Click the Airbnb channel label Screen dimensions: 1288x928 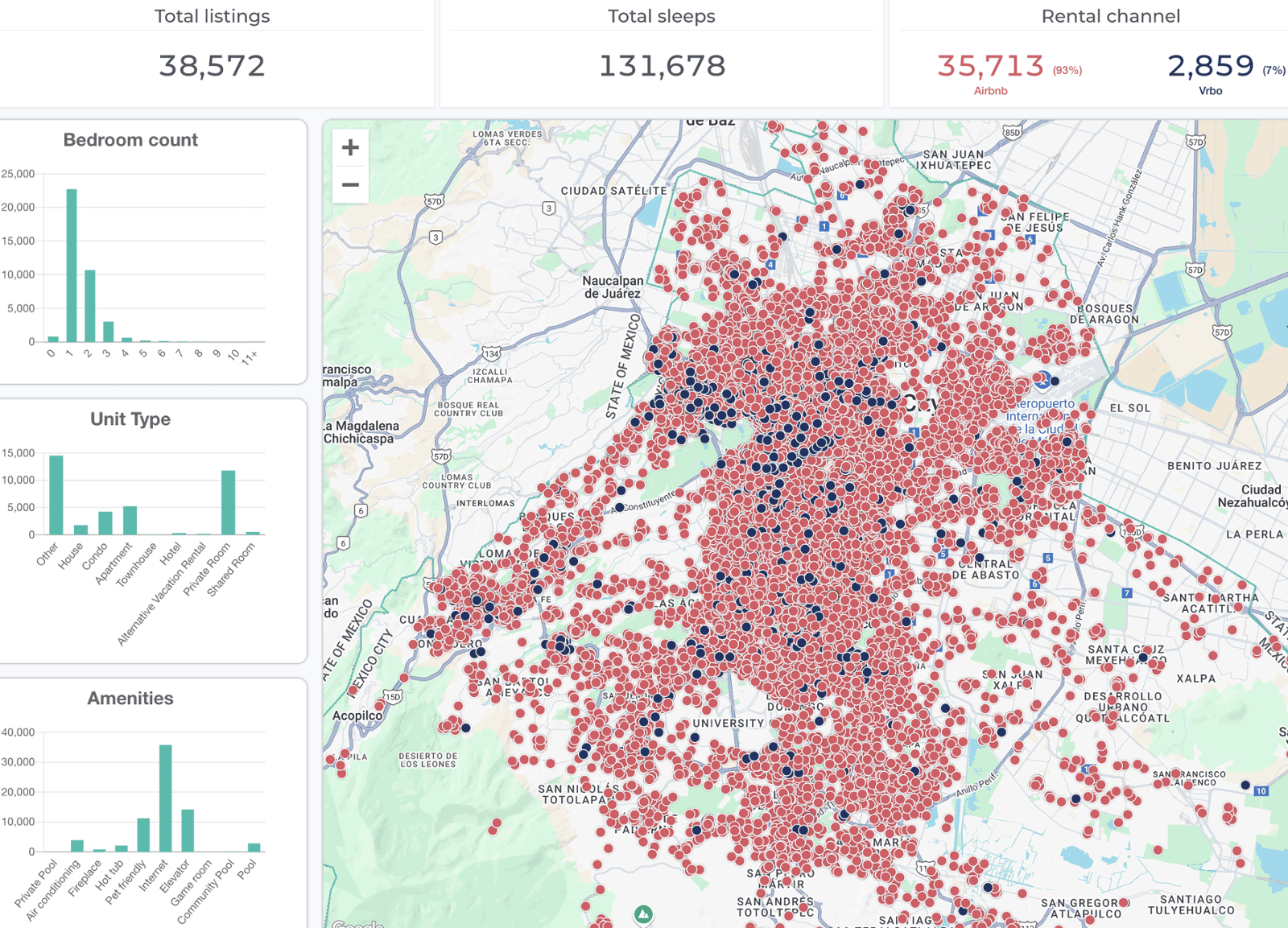990,91
